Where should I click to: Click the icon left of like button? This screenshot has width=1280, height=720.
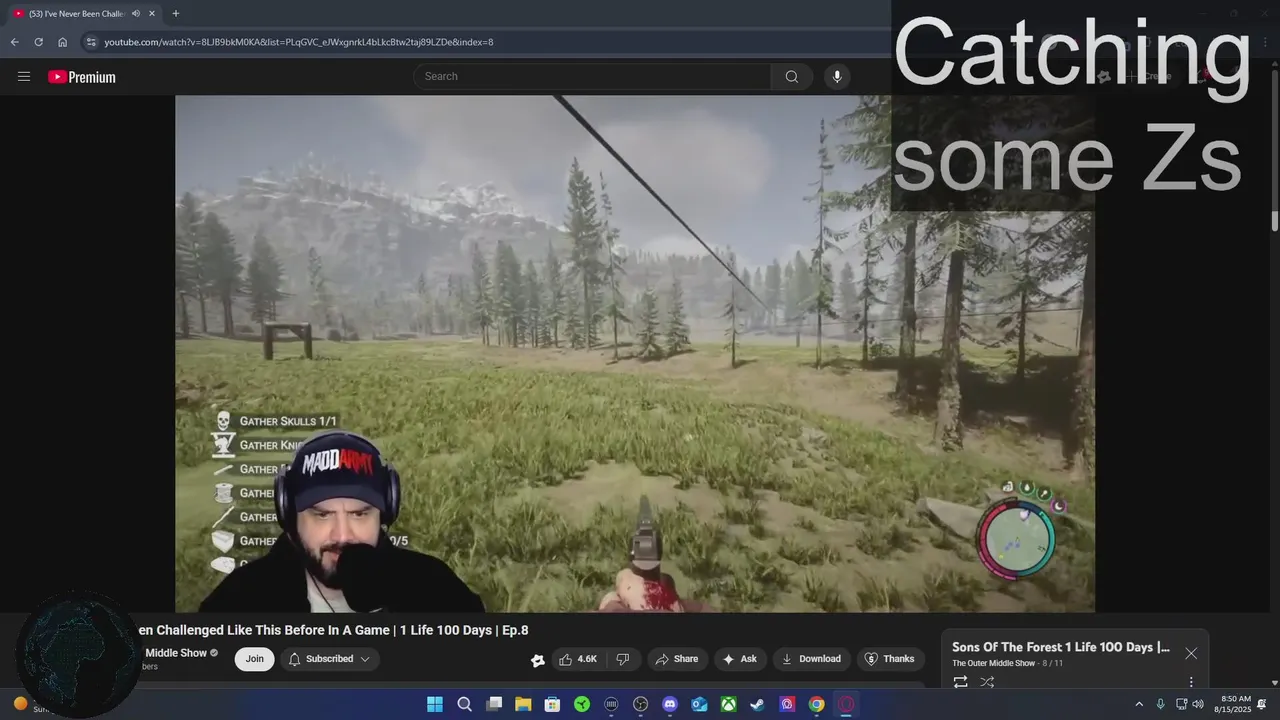click(538, 660)
